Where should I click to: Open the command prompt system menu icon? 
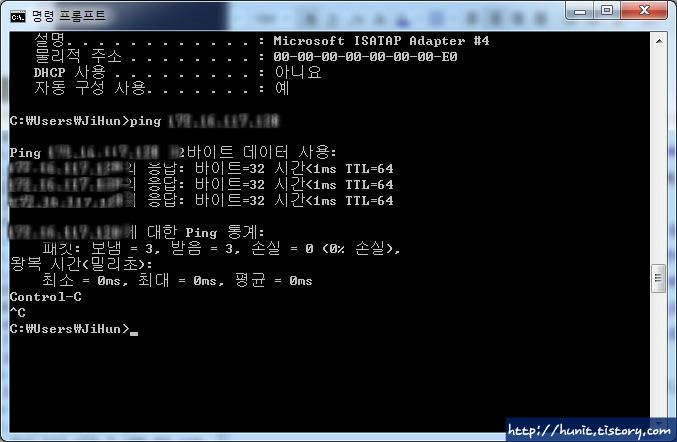tap(18, 17)
